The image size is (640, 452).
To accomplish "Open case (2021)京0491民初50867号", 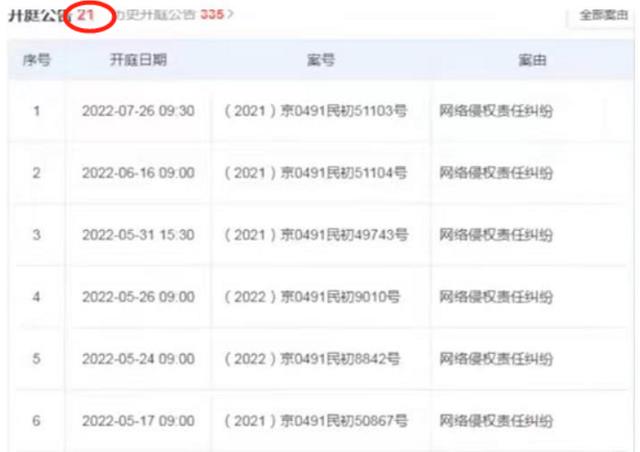I will [316, 421].
